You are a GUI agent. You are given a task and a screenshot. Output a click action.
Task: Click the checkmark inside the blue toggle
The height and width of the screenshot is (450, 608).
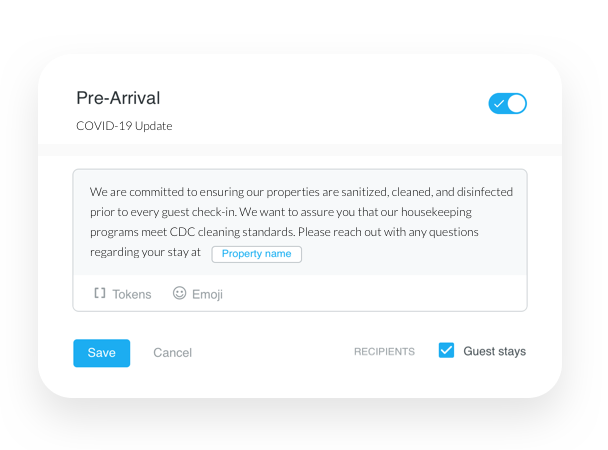tap(499, 104)
